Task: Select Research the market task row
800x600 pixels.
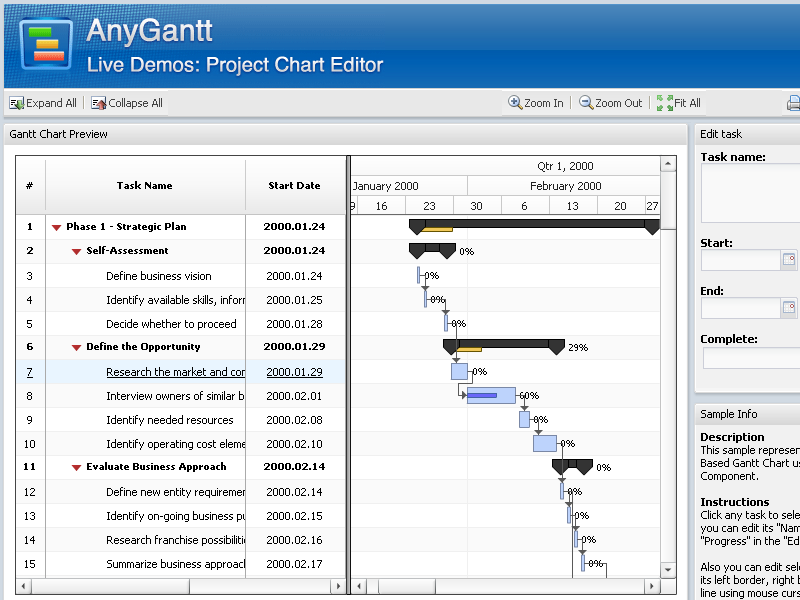Action: (181, 372)
